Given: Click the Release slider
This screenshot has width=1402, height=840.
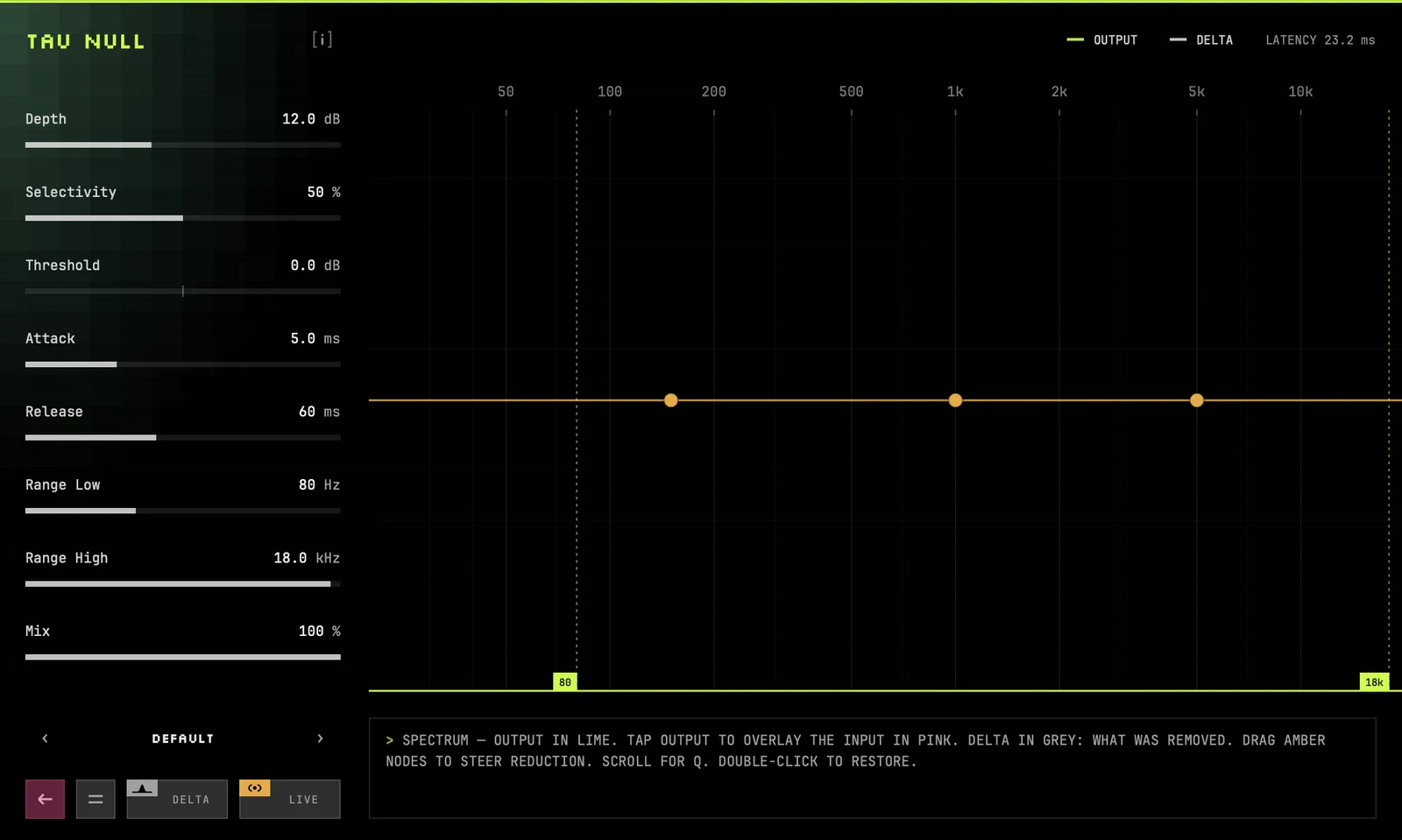Looking at the screenshot, I should pyautogui.click(x=183, y=437).
